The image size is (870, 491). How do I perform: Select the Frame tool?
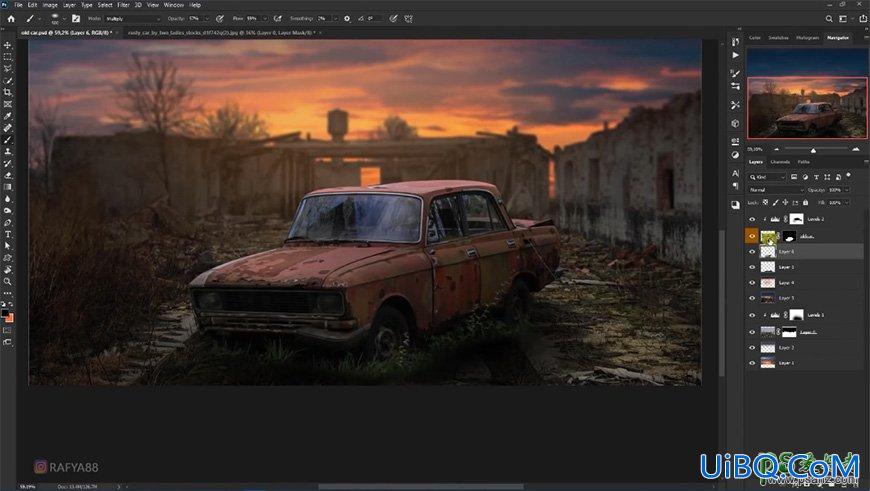(x=8, y=104)
